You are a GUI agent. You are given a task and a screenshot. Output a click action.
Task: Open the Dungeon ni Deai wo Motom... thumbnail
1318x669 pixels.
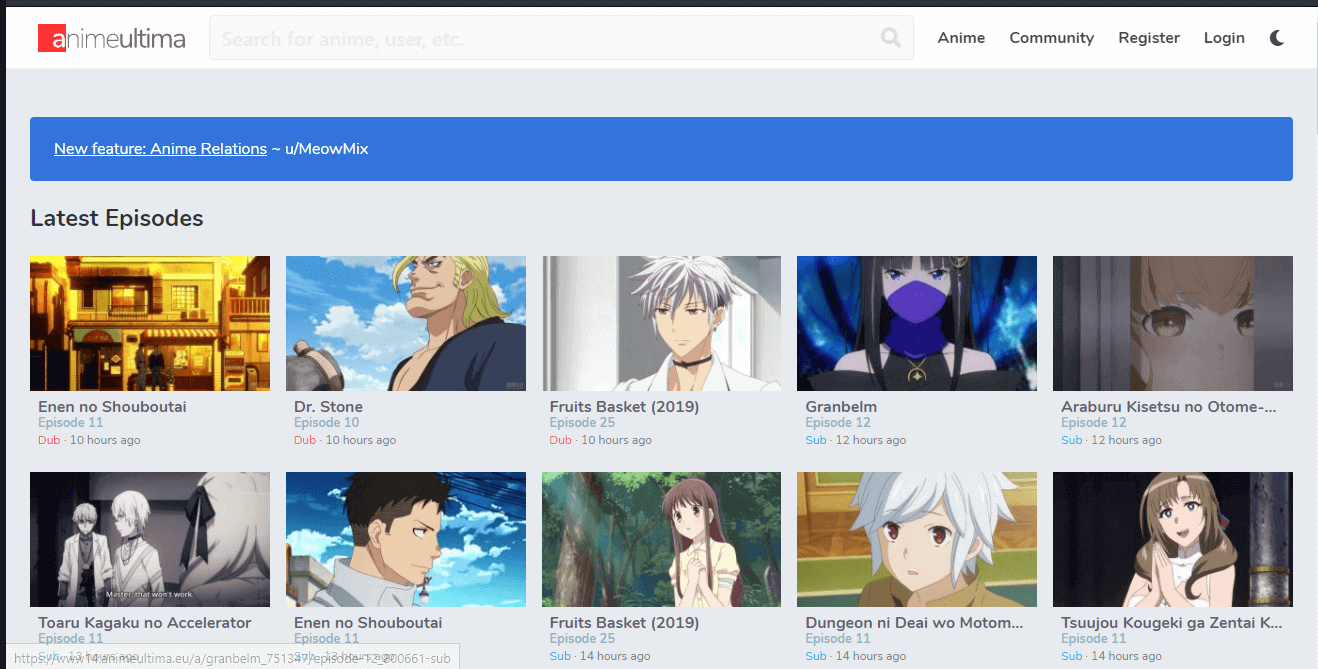pos(917,539)
